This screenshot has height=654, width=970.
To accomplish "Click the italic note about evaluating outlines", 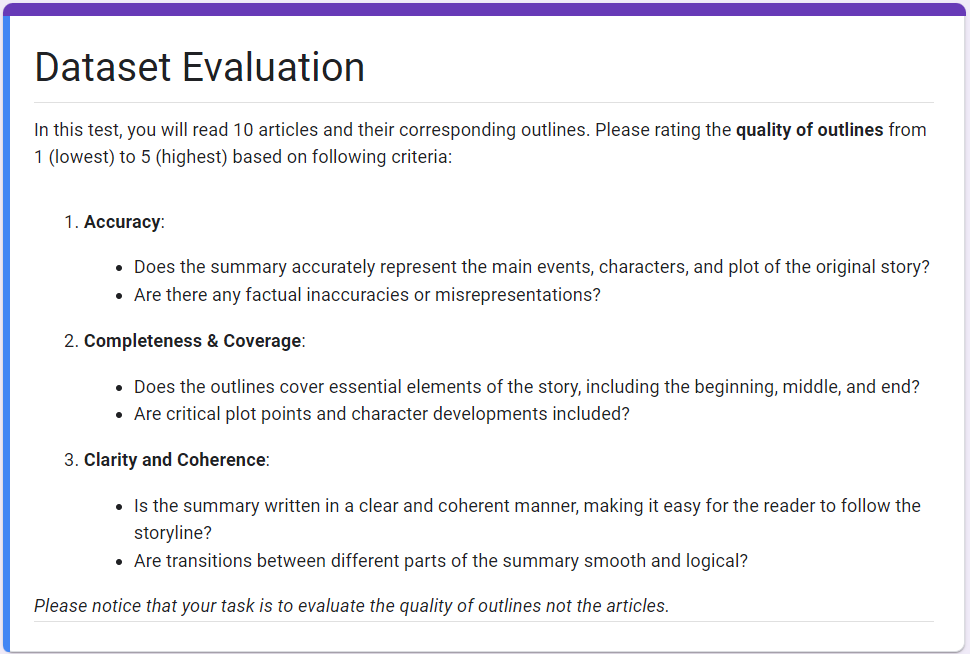I will coord(351,605).
